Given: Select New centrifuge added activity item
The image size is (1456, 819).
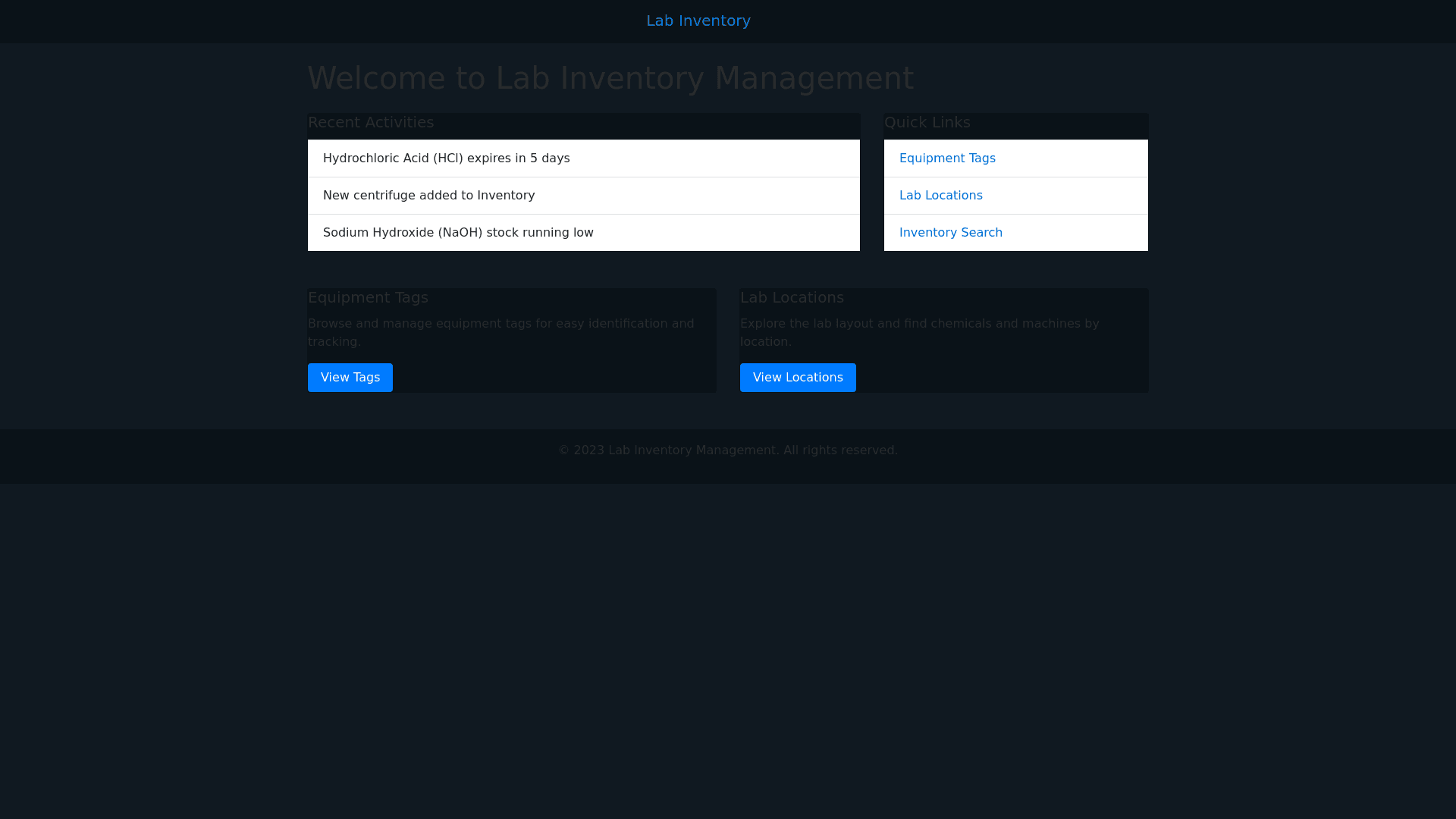Looking at the screenshot, I should tap(428, 196).
